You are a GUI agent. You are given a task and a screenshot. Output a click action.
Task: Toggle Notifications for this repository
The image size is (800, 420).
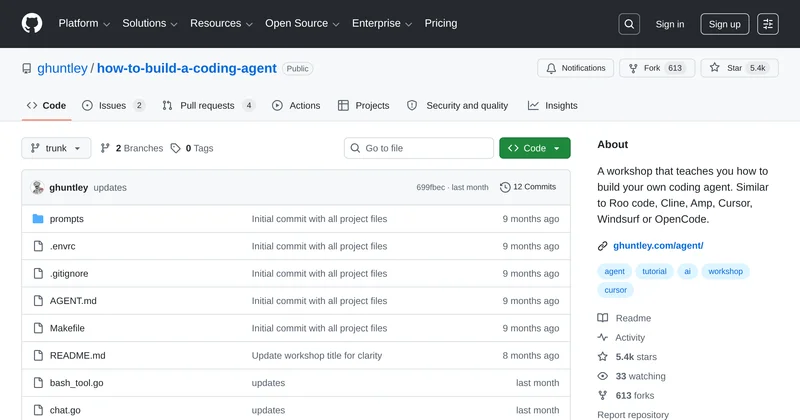tap(576, 68)
